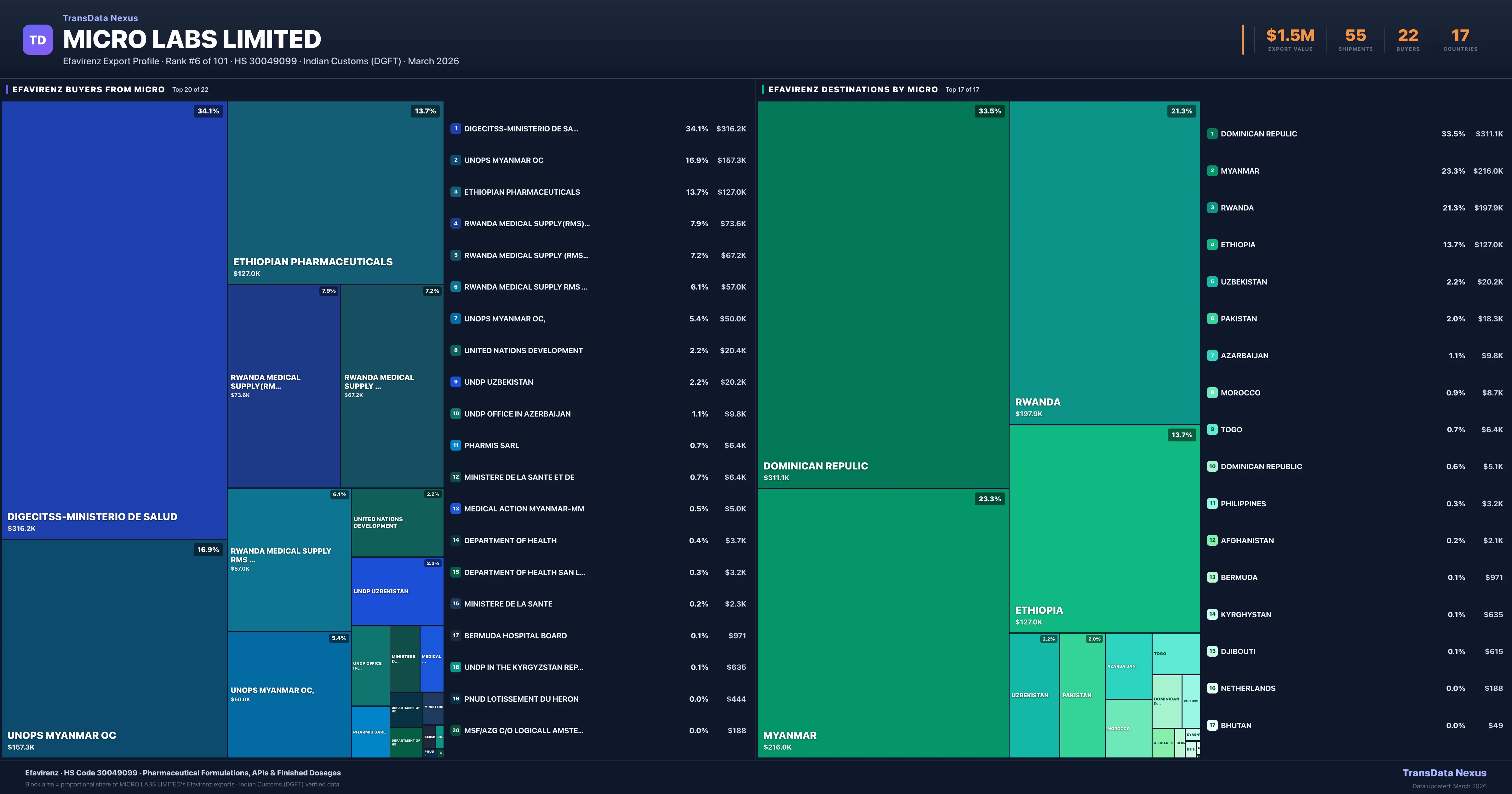
Task: Click the UNDP UZBEKISTAN blue block
Action: click(x=397, y=591)
